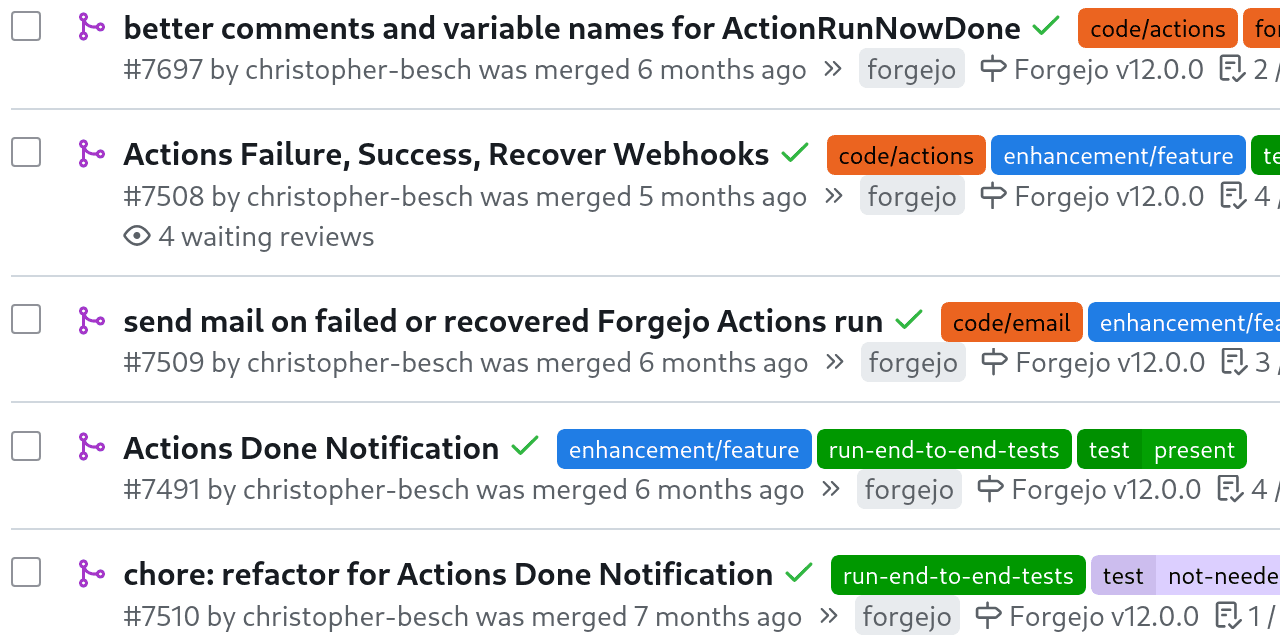Image resolution: width=1280 pixels, height=640 pixels.
Task: Click milestone signpost icon on PR #7508
Action: [993, 196]
